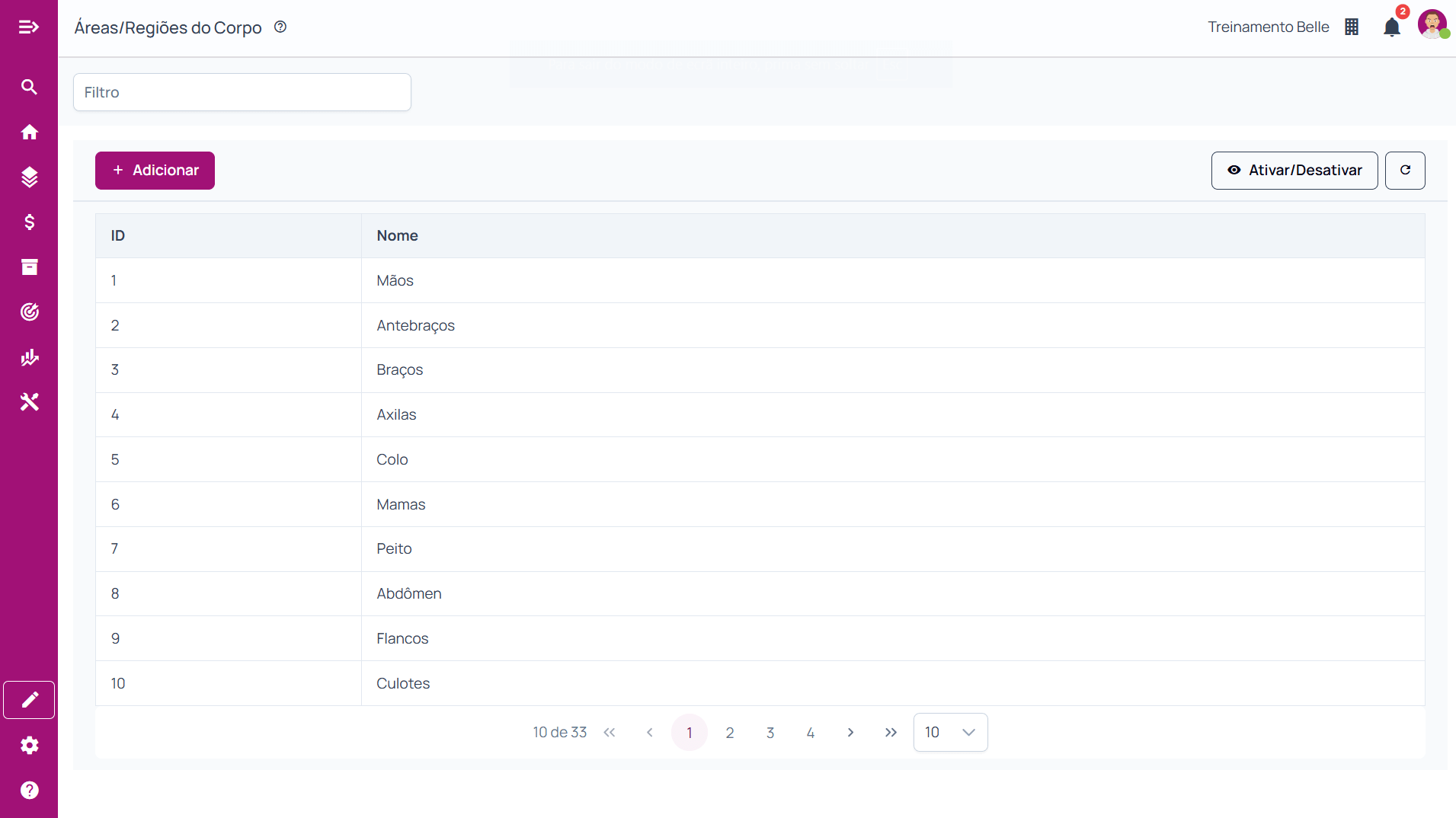Toggle the Ativar/Desativar visibility button

coord(1294,171)
